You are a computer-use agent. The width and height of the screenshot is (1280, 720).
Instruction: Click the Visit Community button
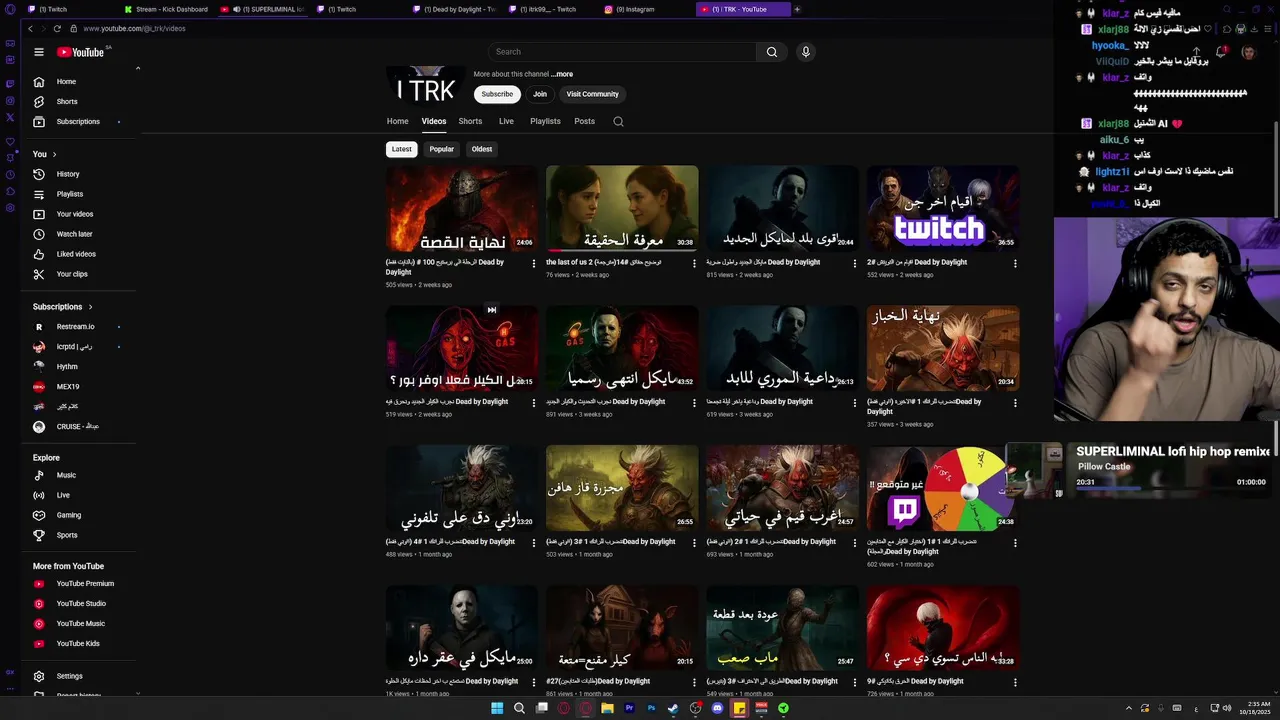[x=593, y=94]
